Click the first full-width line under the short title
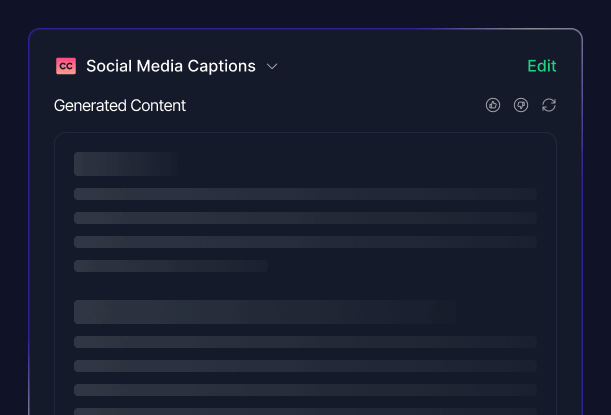 305,194
